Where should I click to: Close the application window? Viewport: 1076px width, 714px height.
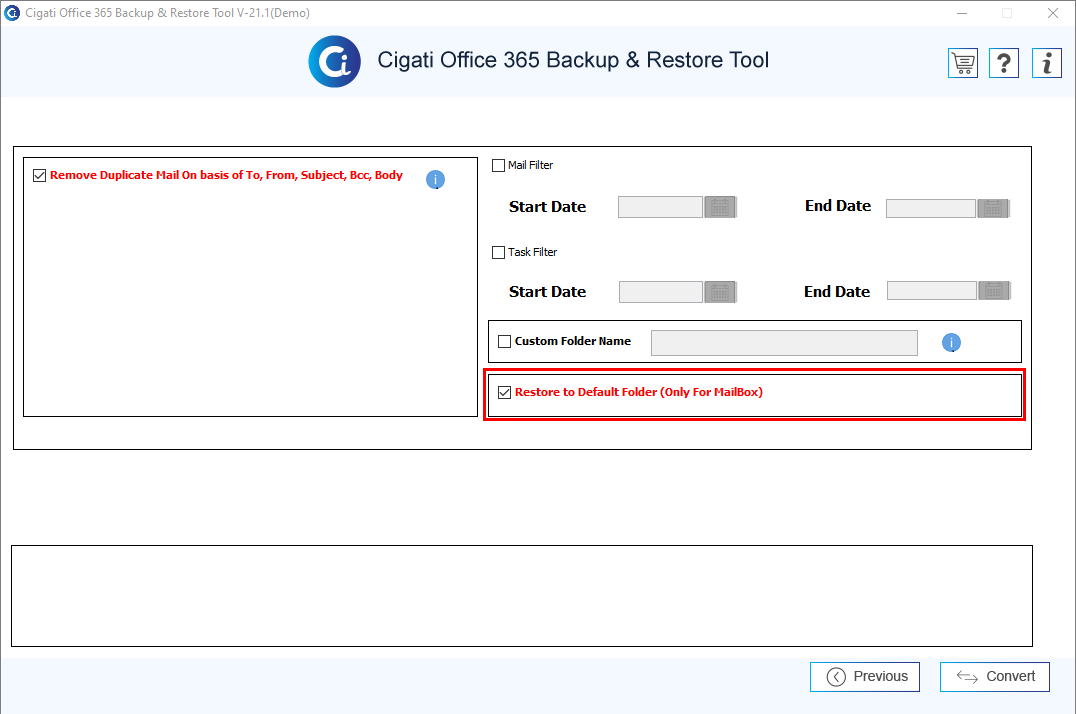[1053, 13]
